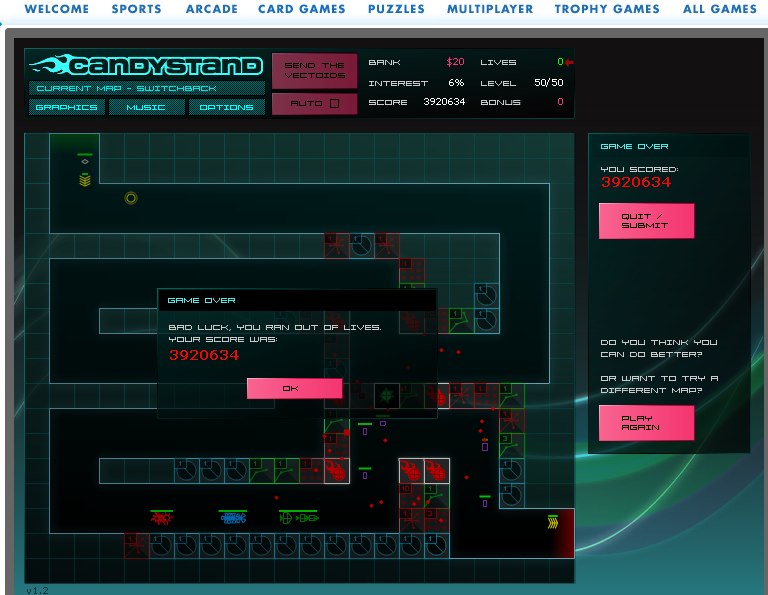Click the red bug-shaped vectoid enemy
The height and width of the screenshot is (595, 768).
162,518
